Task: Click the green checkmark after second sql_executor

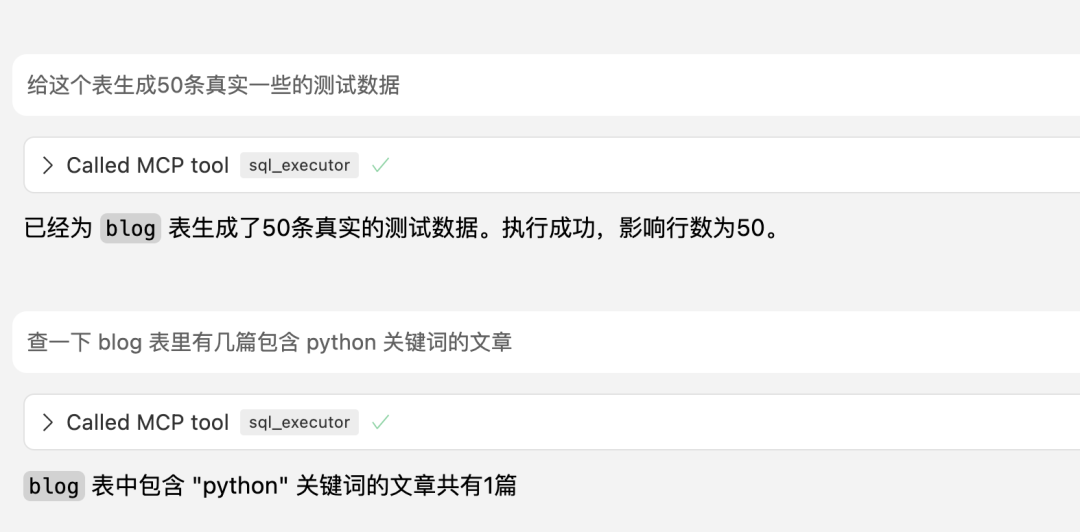Action: (380, 423)
